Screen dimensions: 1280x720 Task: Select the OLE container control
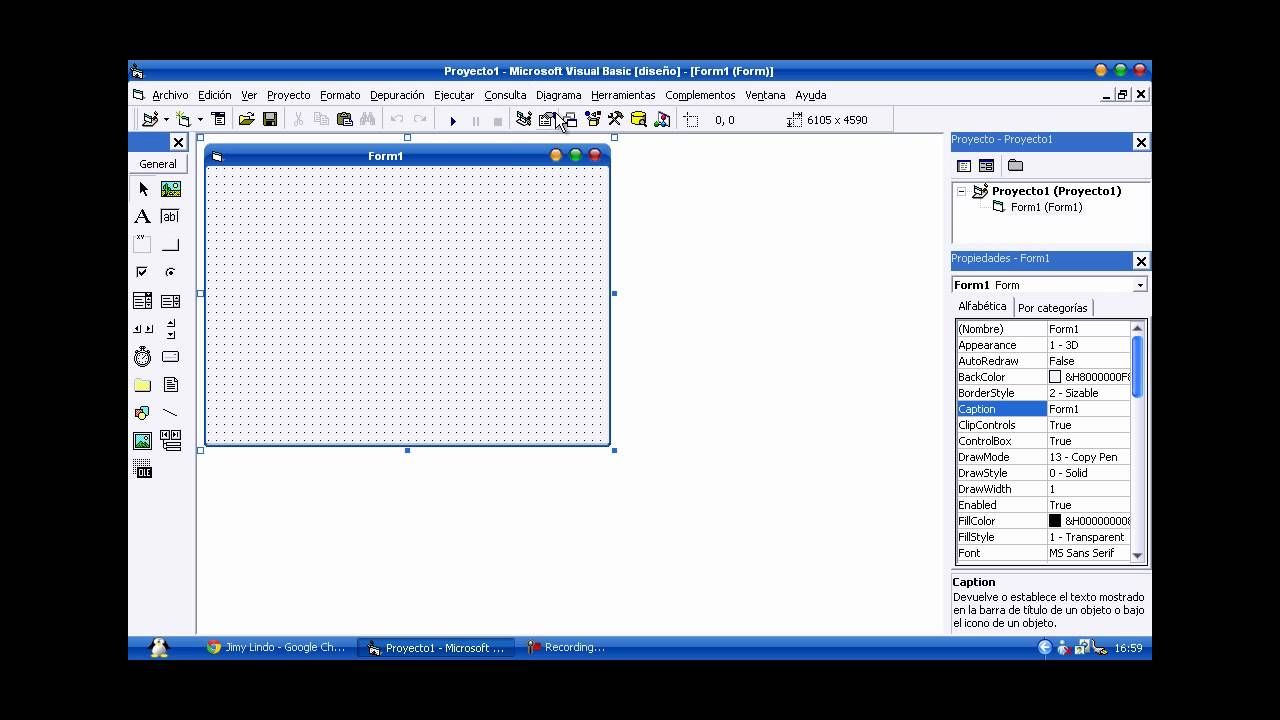coord(142,468)
